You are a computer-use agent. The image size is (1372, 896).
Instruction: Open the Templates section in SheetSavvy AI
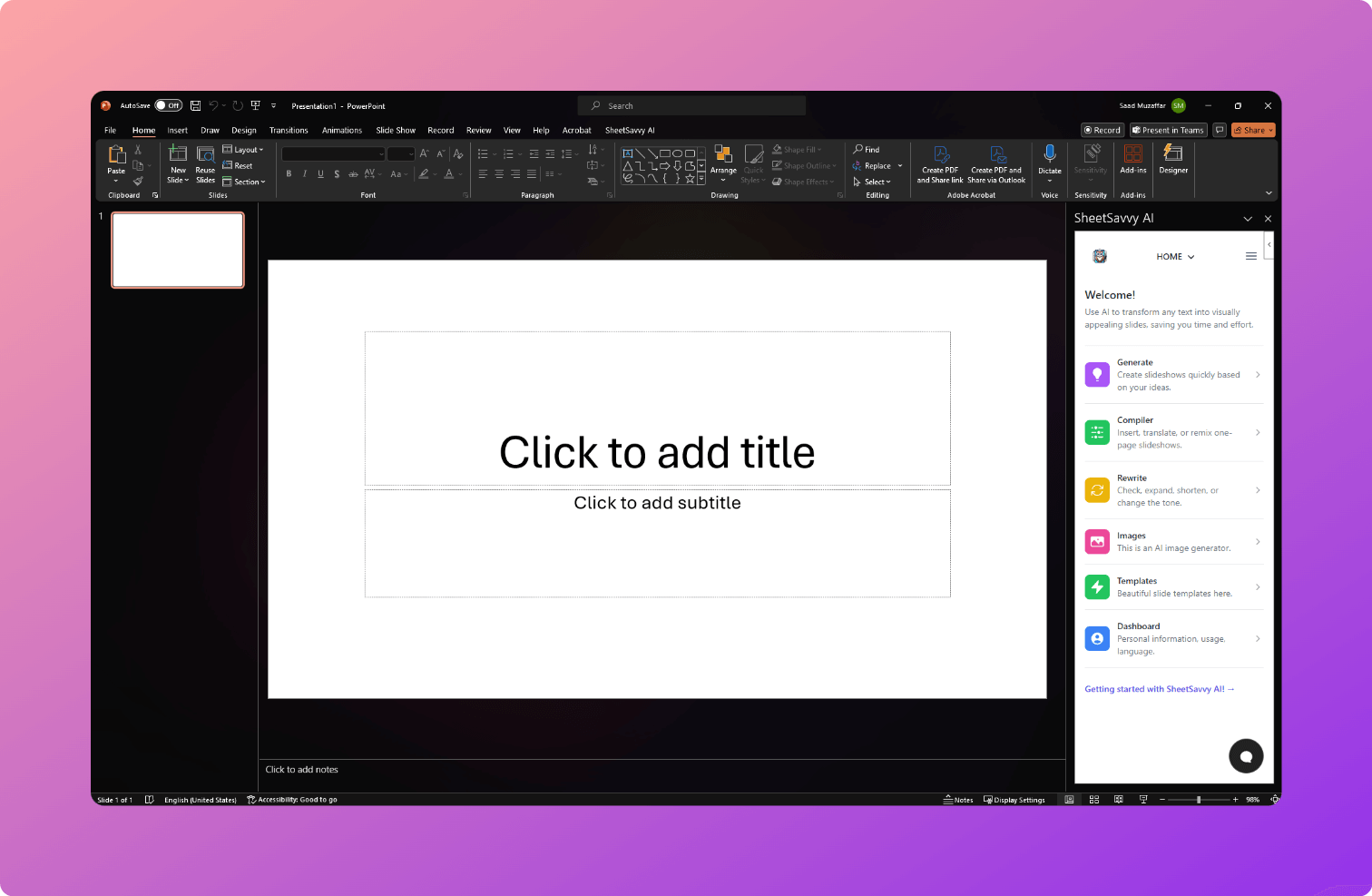coord(1172,586)
